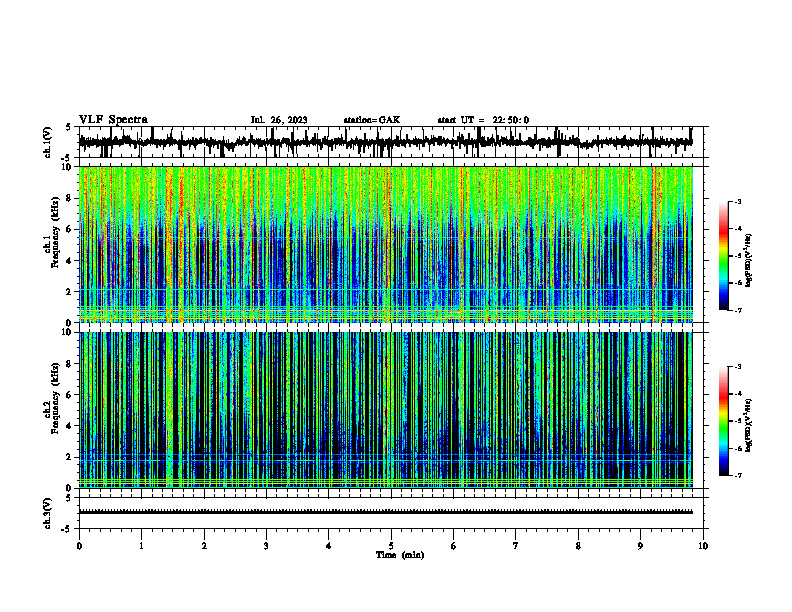This screenshot has height=612, width=792.
Task: Click time axis tick label "0"
Action: point(79,546)
